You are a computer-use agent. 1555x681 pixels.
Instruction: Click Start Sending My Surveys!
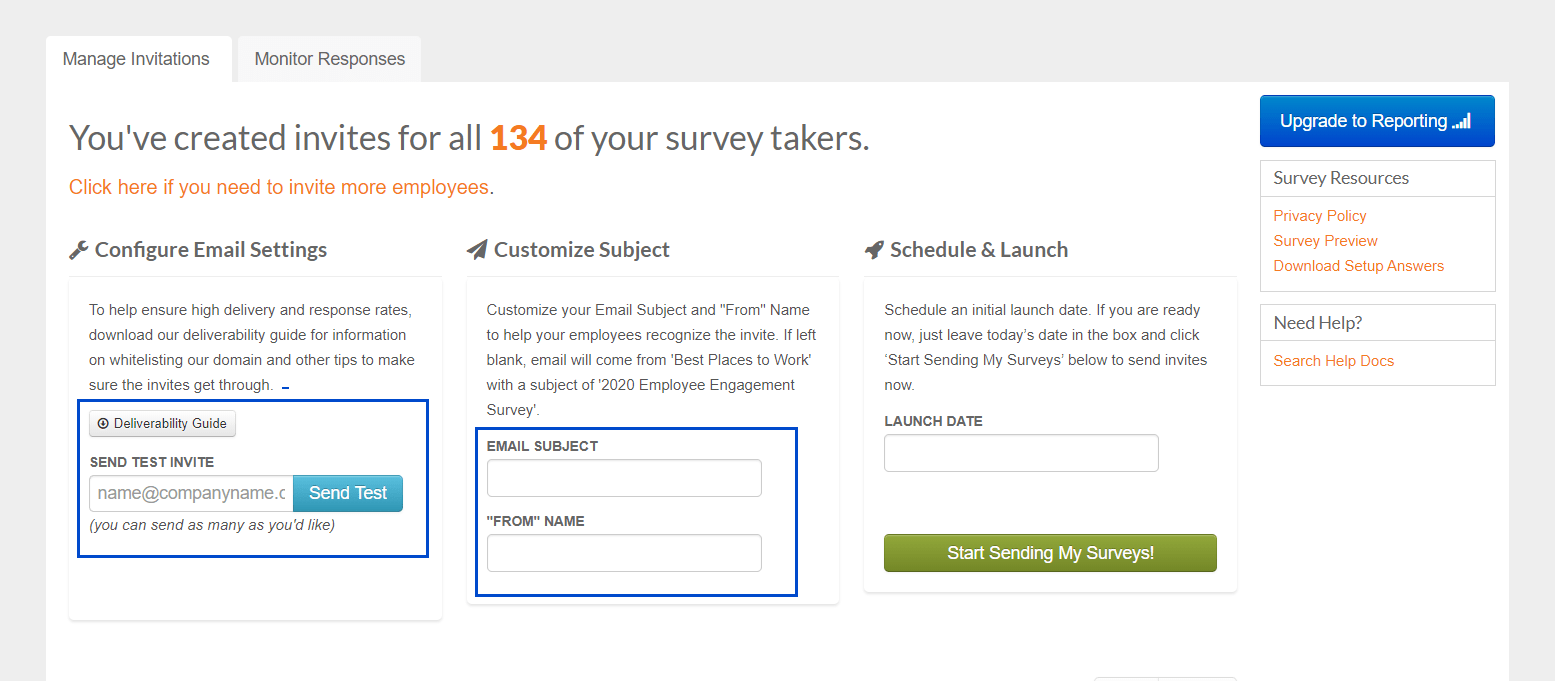click(1050, 552)
